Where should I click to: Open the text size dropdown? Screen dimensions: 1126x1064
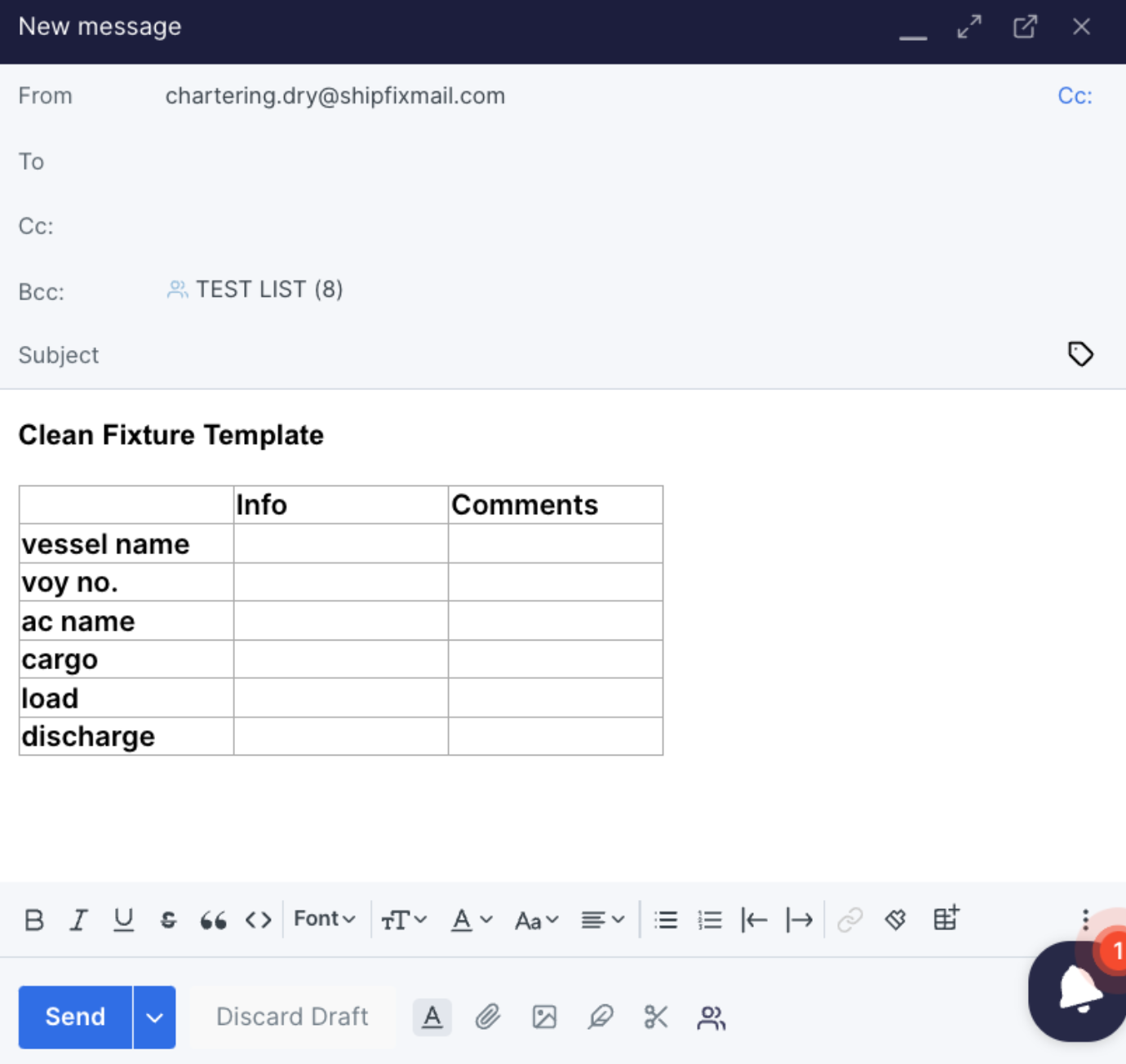pos(404,920)
